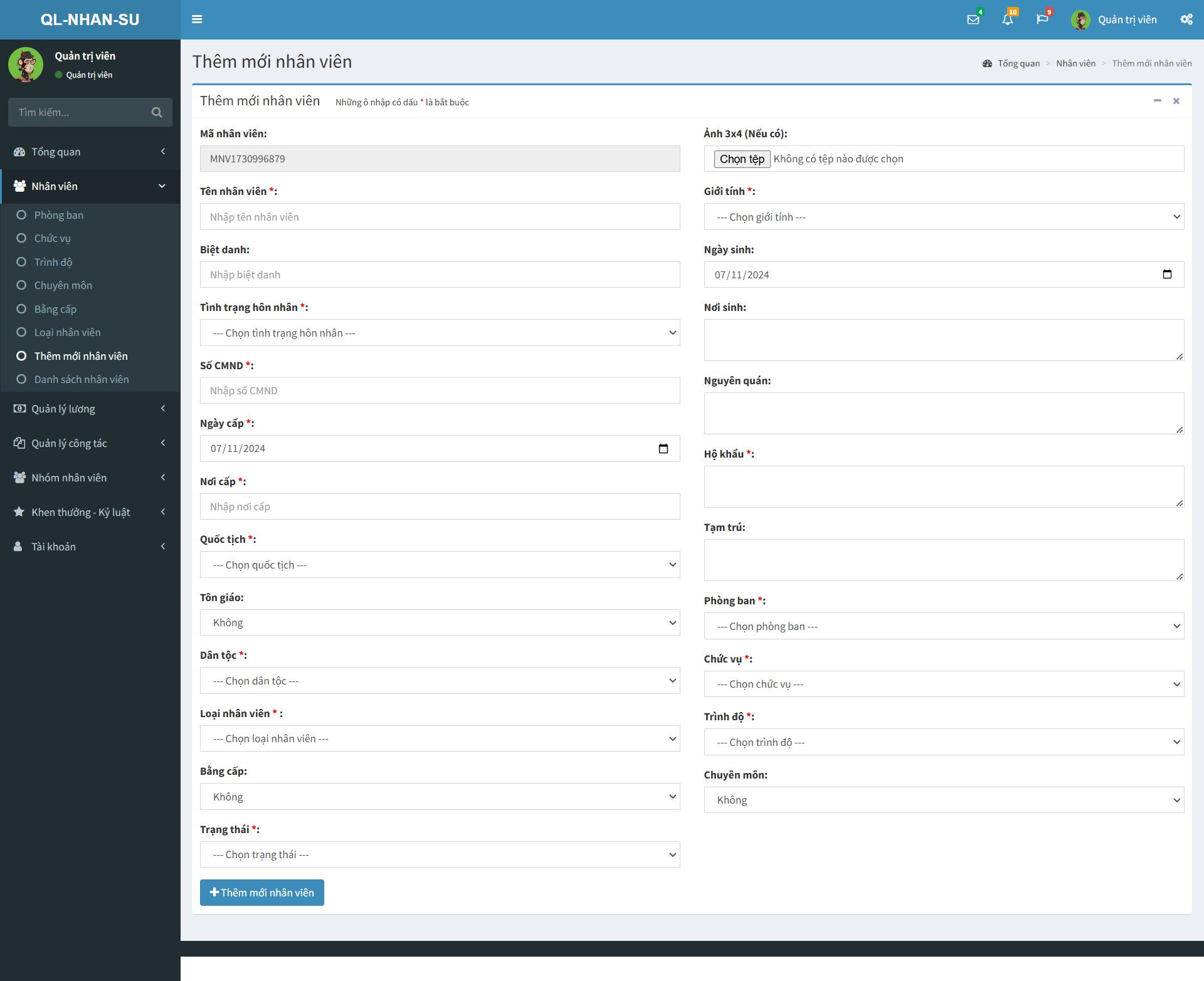Click the settings/gear icon top right
Viewport: 1204px width, 981px height.
coord(1186,20)
